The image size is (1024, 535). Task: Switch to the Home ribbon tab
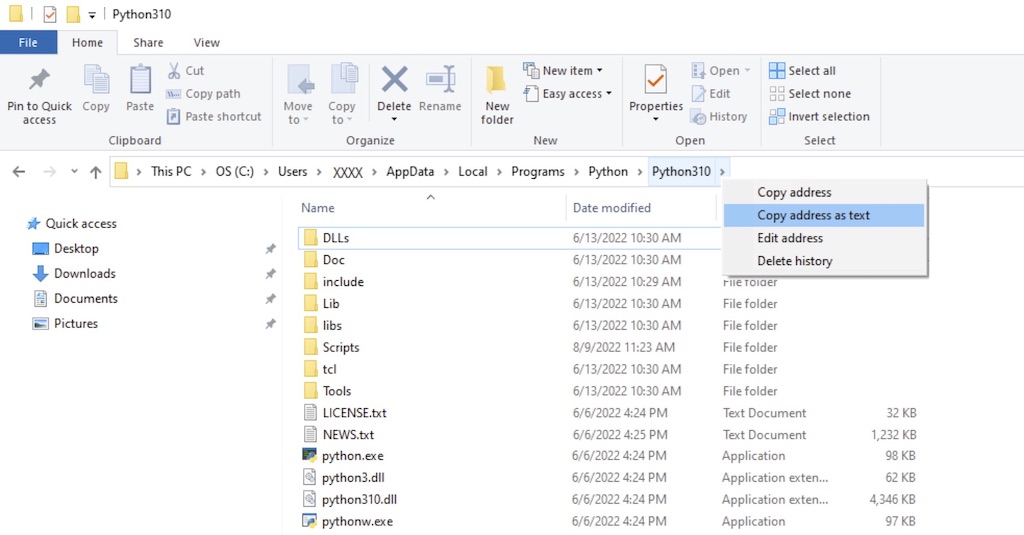[x=88, y=42]
